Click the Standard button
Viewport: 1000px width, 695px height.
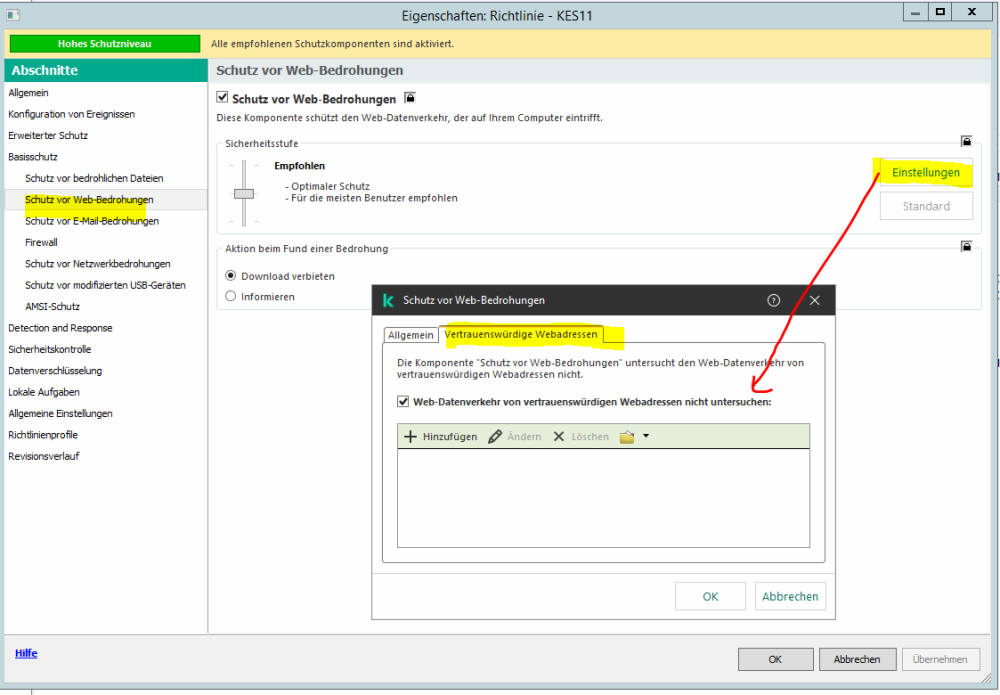pyautogui.click(x=926, y=206)
